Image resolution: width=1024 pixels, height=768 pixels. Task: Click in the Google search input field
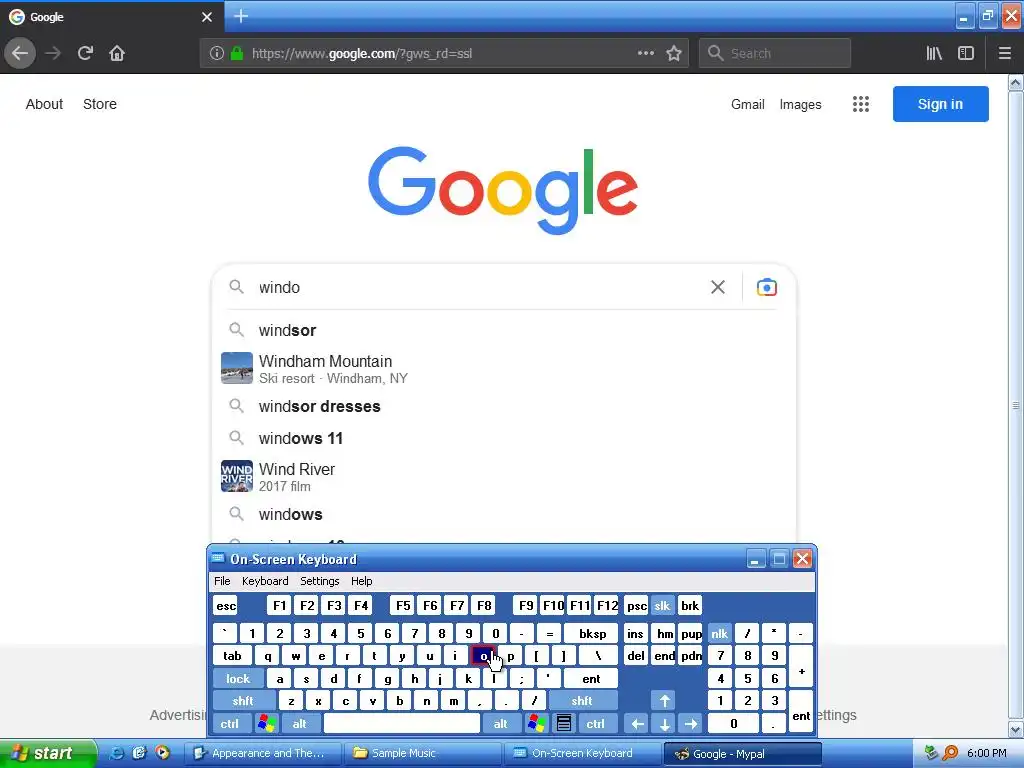pyautogui.click(x=480, y=287)
